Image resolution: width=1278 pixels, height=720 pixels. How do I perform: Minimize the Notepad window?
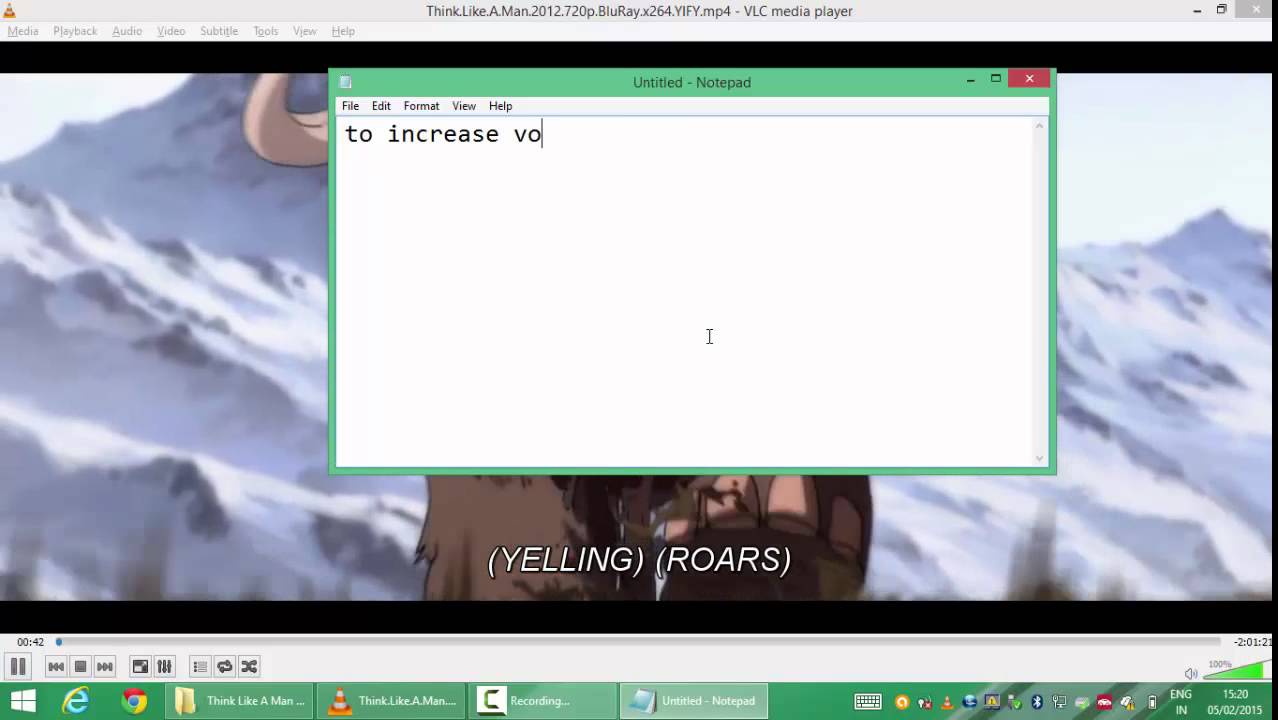click(970, 80)
